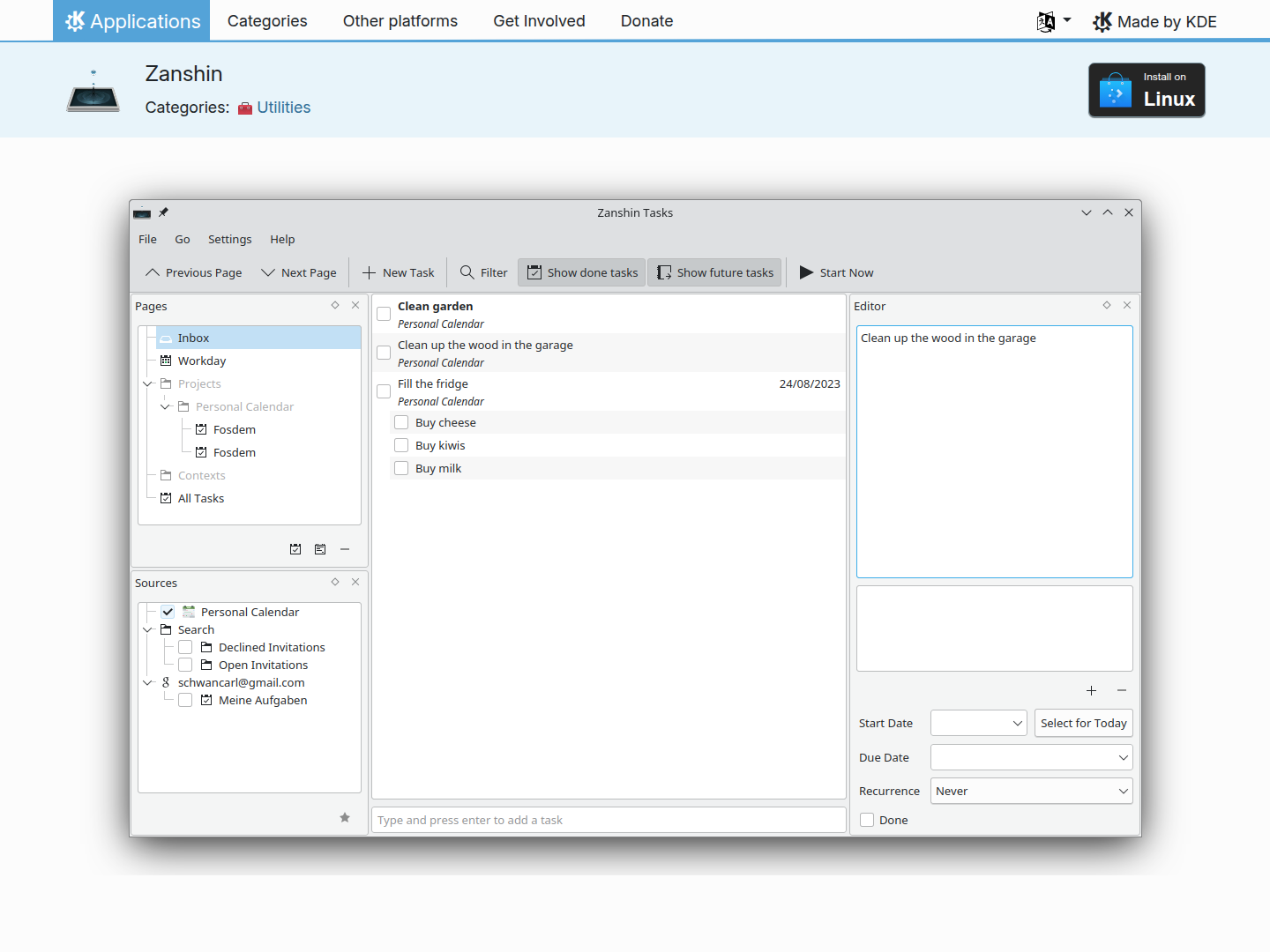The height and width of the screenshot is (952, 1270).
Task: Mark task Done in Editor checkbox
Action: pos(867,820)
